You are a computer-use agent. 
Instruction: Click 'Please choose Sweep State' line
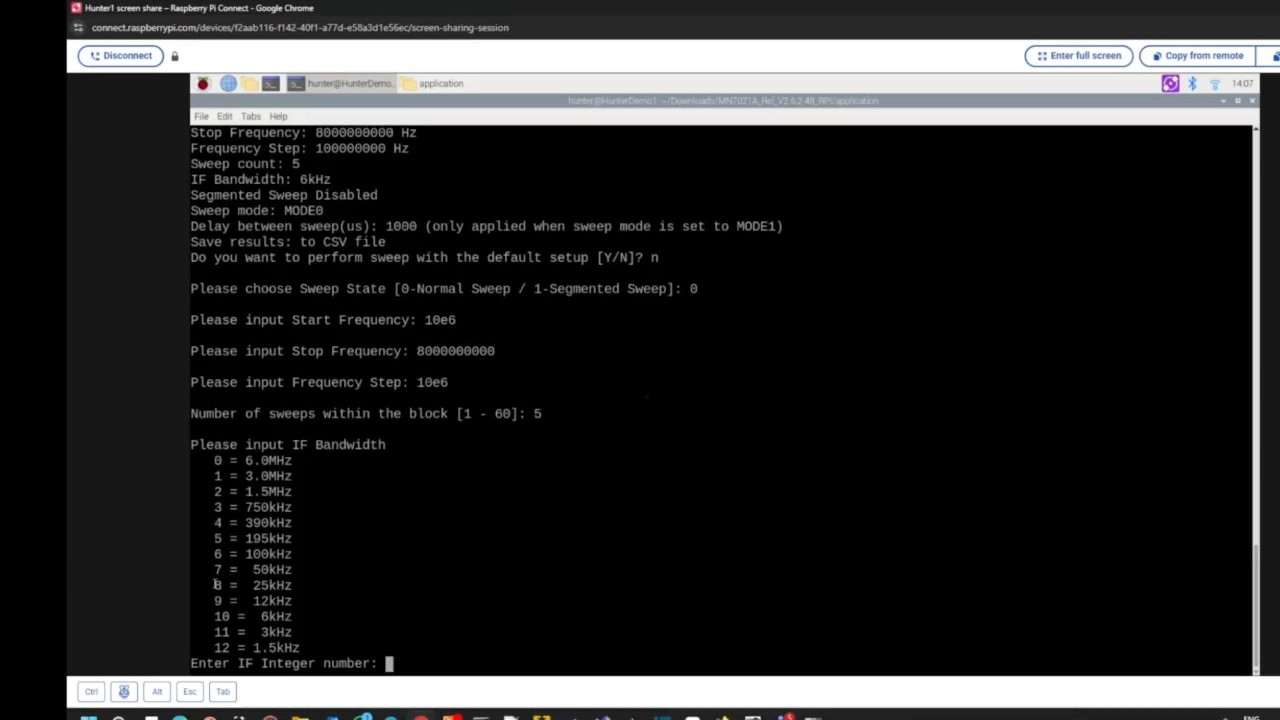pyautogui.click(x=444, y=289)
